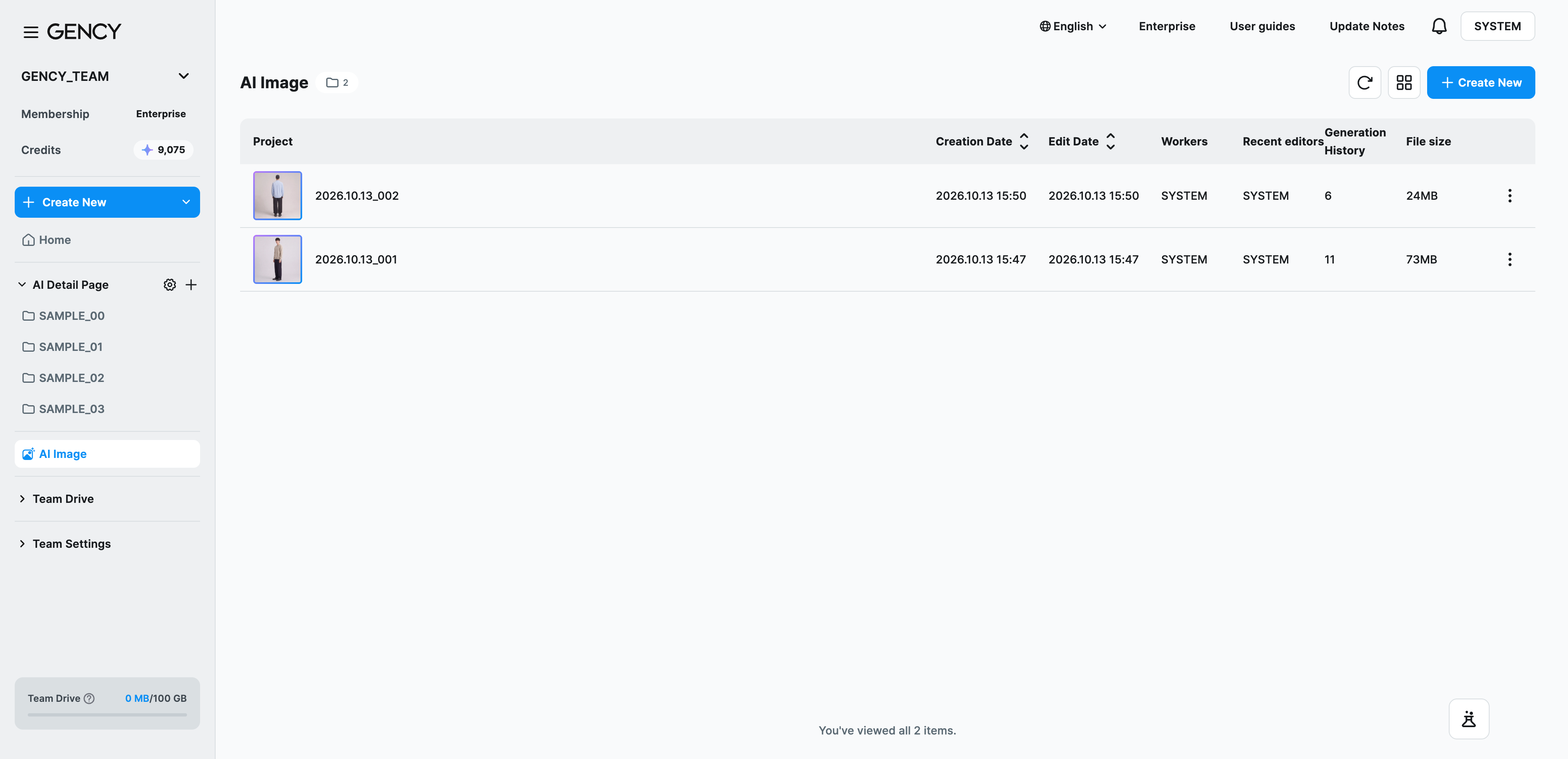Image resolution: width=1568 pixels, height=759 pixels.
Task: Click the Enterprise membership label in sidebar
Action: pyautogui.click(x=161, y=114)
